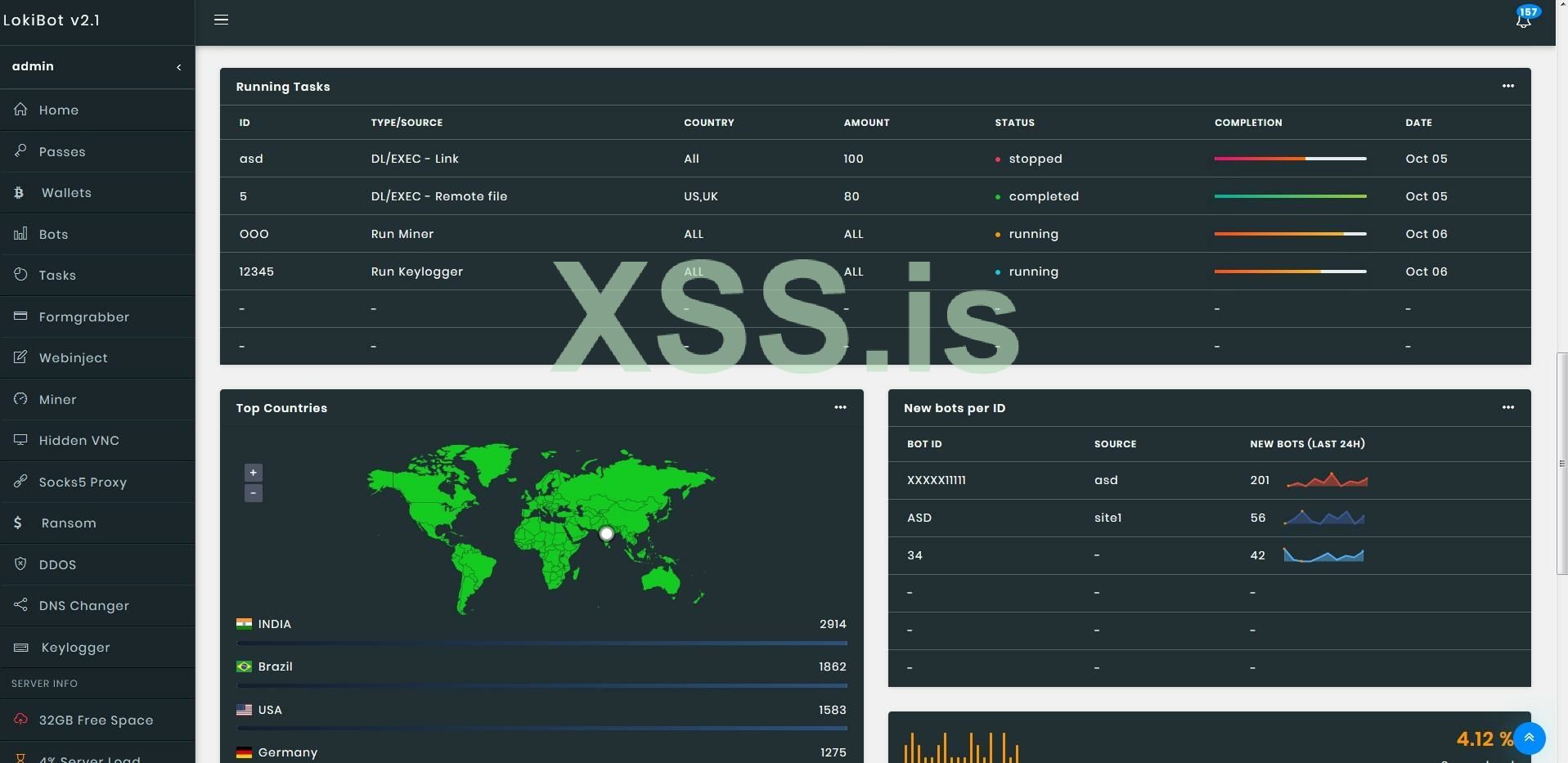
Task: Select the edit icon beside Webinject
Action: pos(20,357)
